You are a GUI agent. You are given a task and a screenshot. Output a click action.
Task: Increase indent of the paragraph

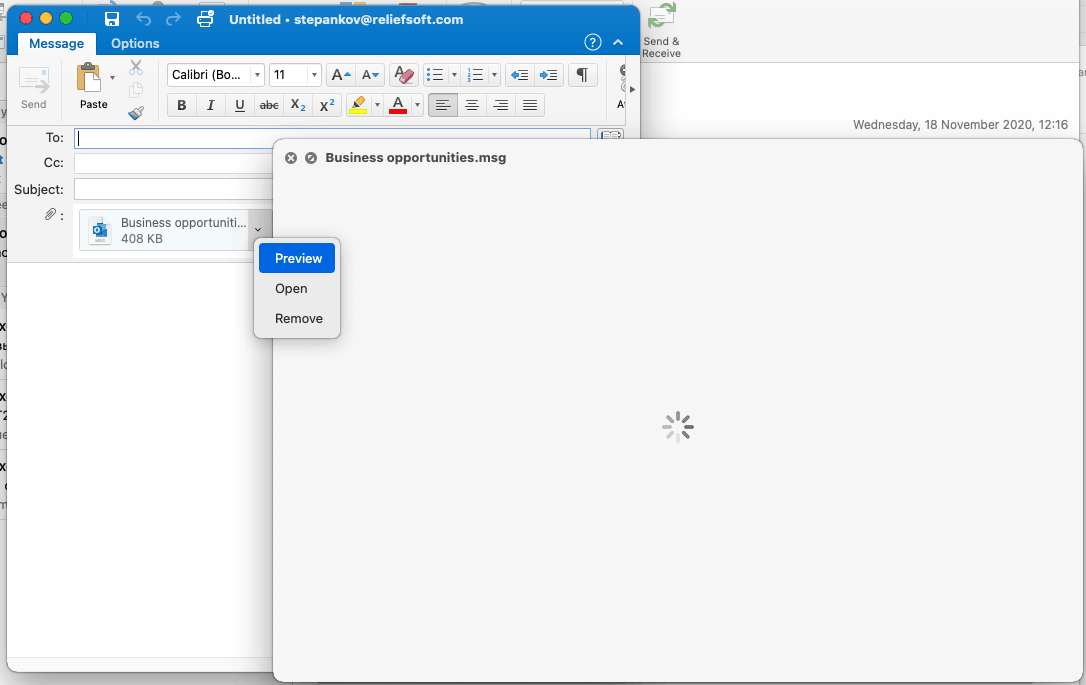548,75
